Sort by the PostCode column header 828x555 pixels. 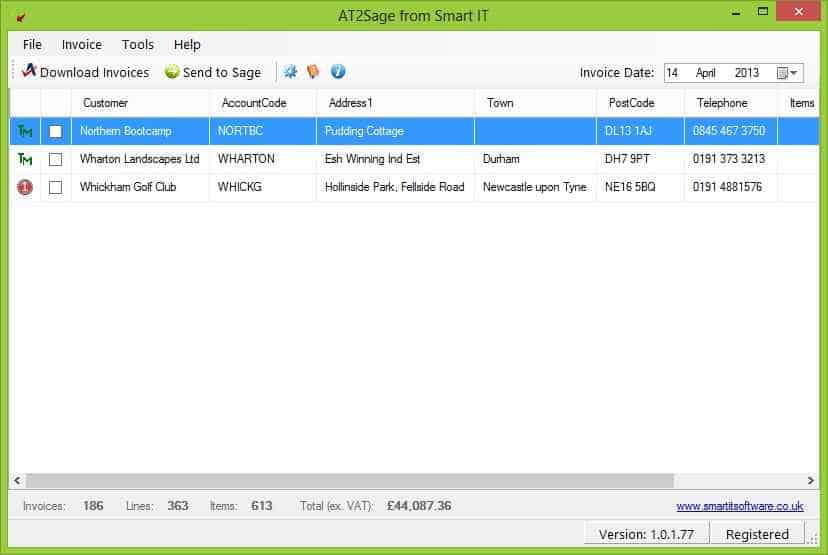[x=631, y=103]
